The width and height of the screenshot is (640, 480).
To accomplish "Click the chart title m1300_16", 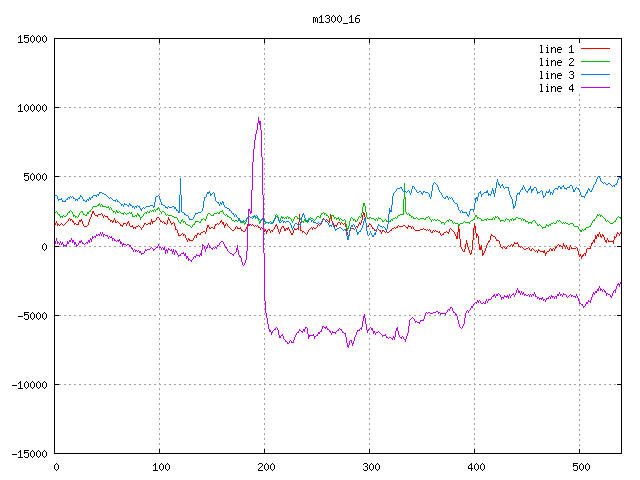I will click(x=335, y=19).
